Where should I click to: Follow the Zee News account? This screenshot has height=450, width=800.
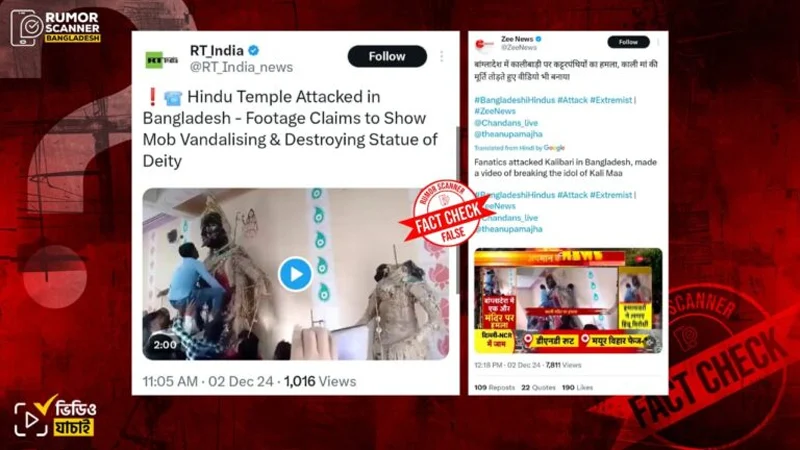click(x=628, y=42)
